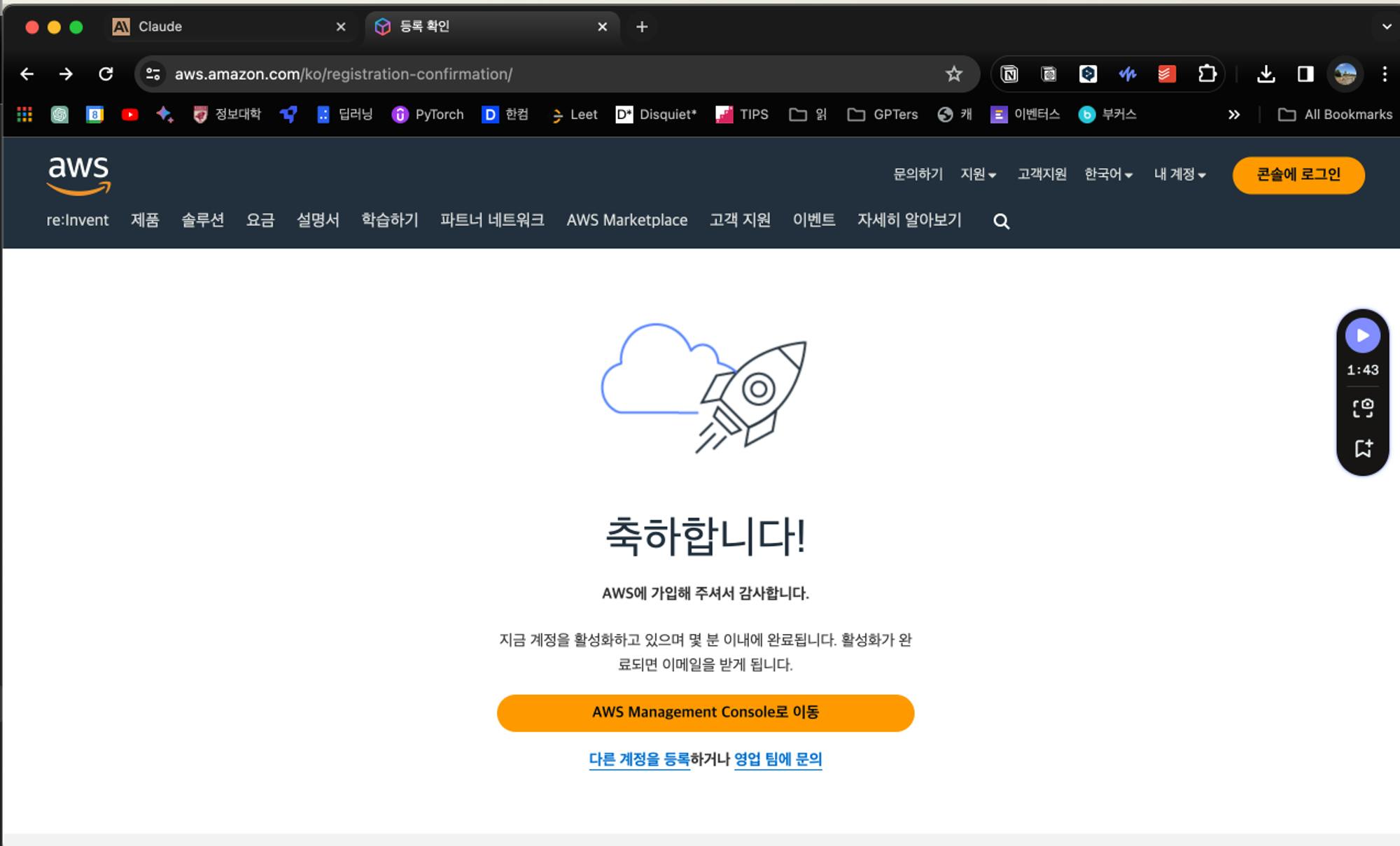This screenshot has width=1400, height=846.
Task: Open the Apps grid bookmark
Action: point(24,114)
